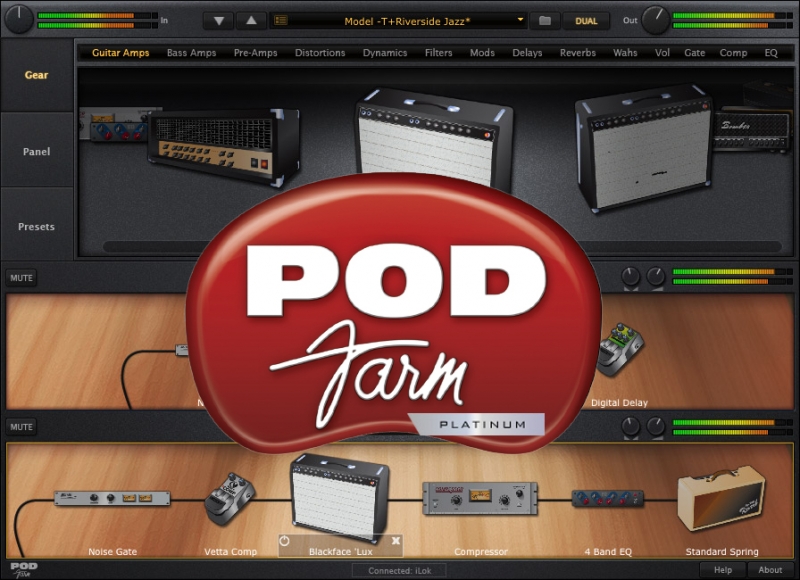Select the Filters tab

click(x=439, y=53)
